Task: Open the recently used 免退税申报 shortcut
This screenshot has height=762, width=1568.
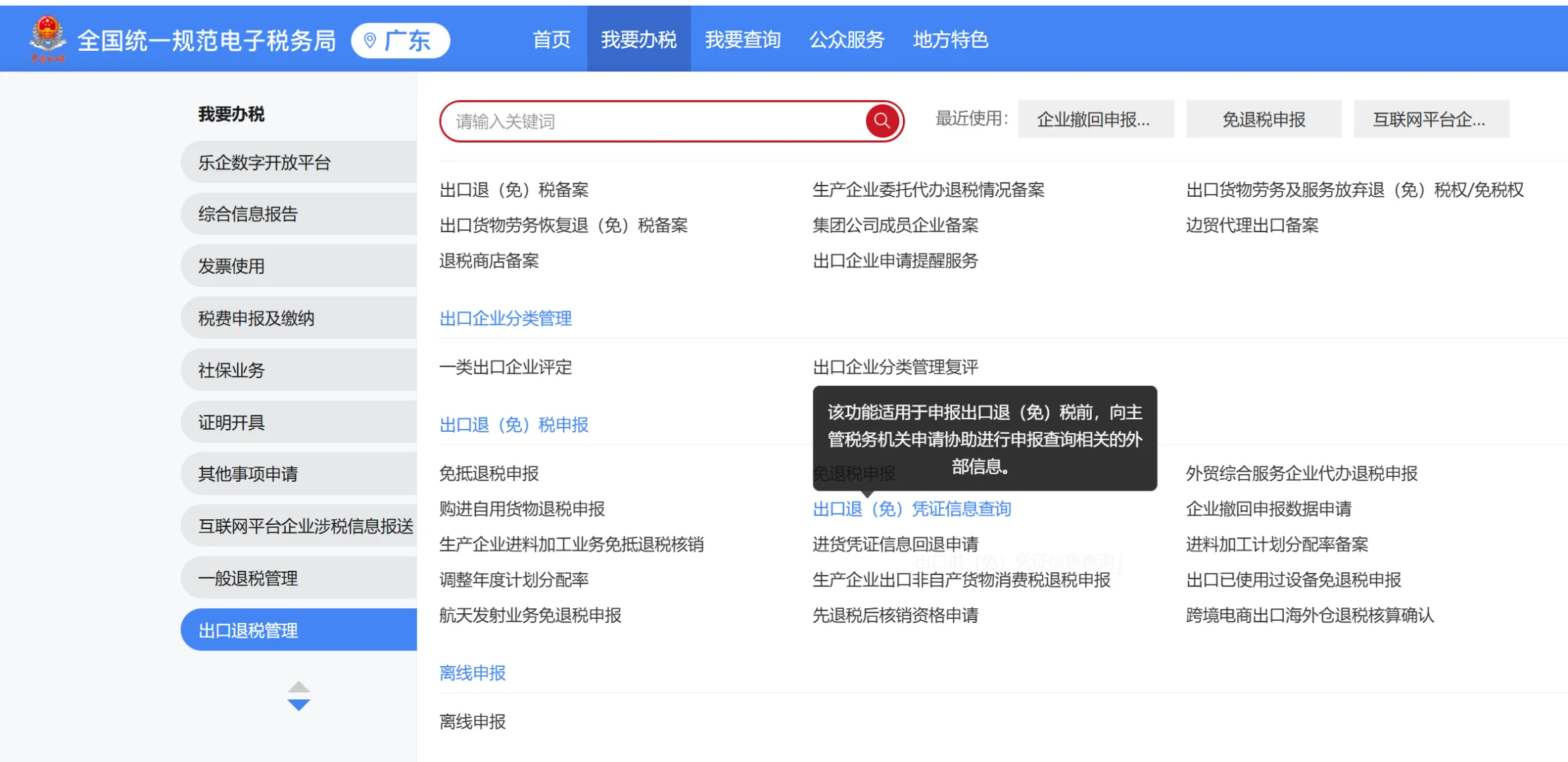Action: [1263, 119]
